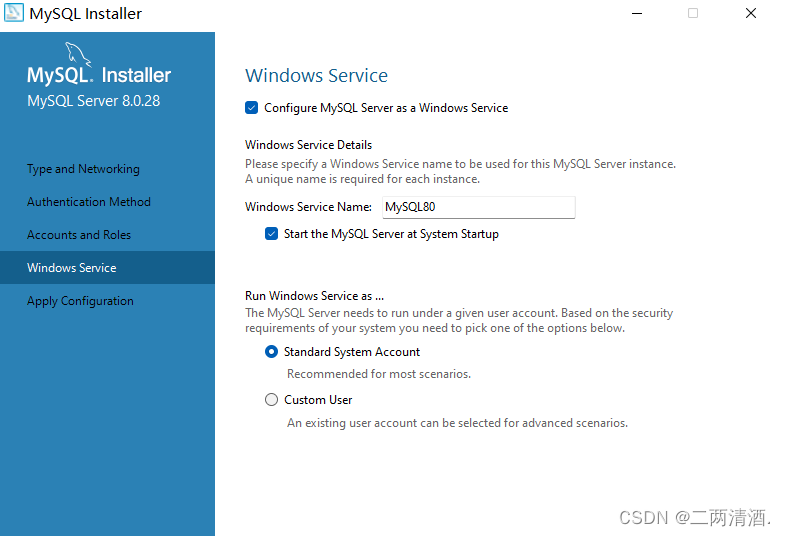Choose the Custom User radio button
The width and height of the screenshot is (785, 536).
coord(271,400)
